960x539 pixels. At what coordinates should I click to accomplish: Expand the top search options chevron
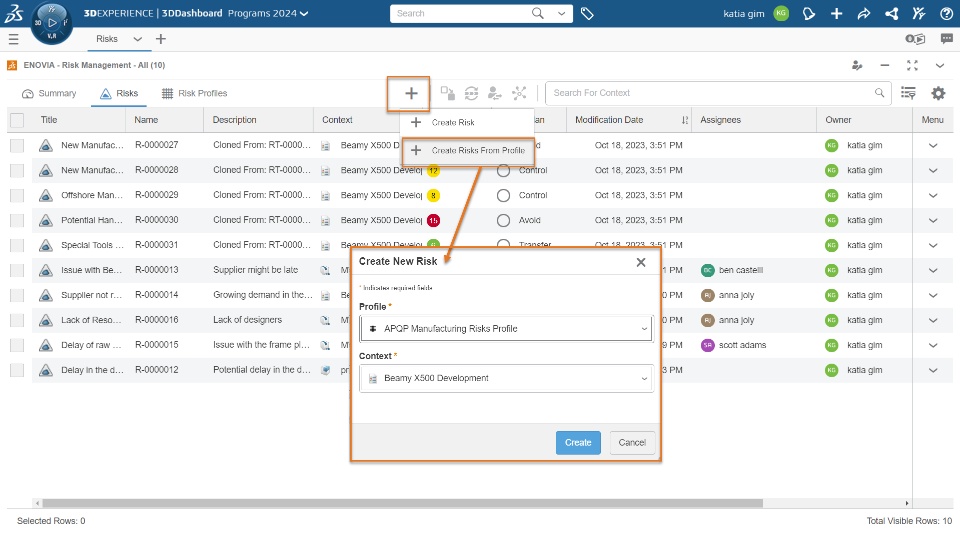click(x=561, y=13)
